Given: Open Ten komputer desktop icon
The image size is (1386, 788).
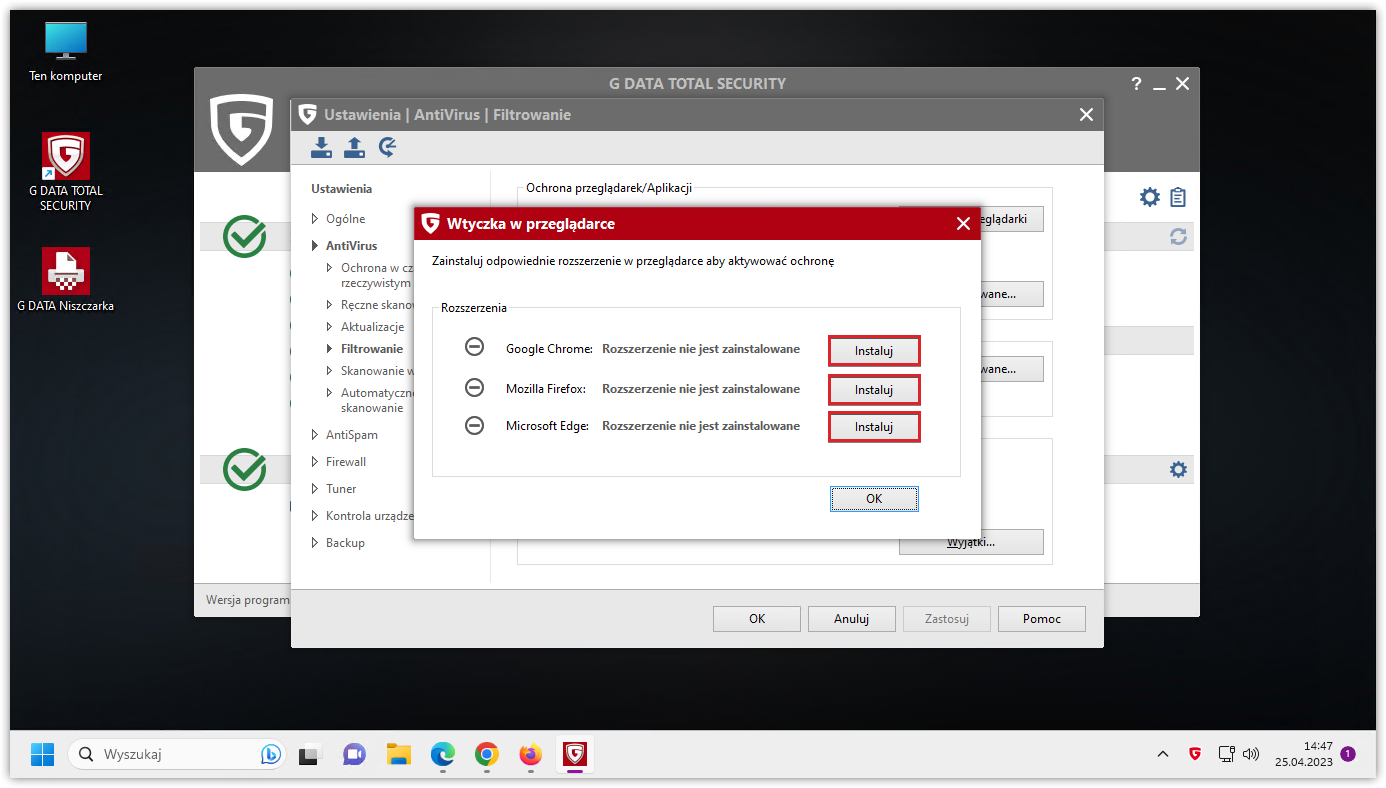Looking at the screenshot, I should coord(66,52).
